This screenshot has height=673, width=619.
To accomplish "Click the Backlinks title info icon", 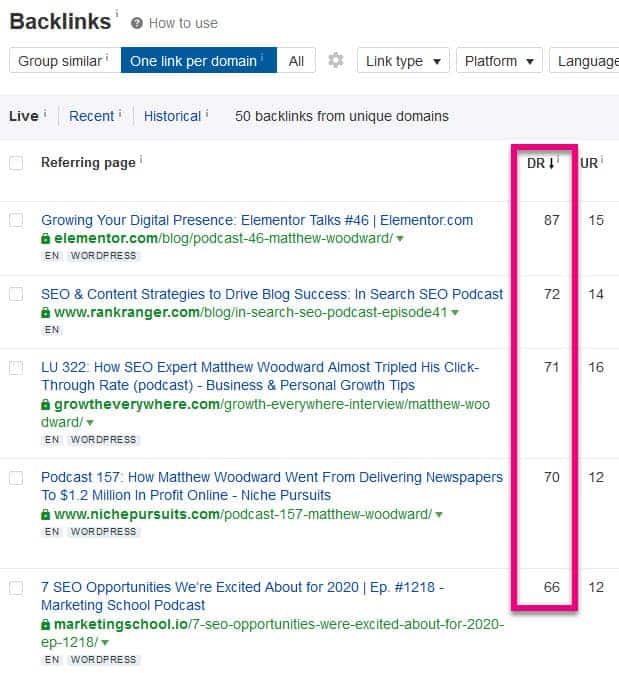I will pos(117,13).
